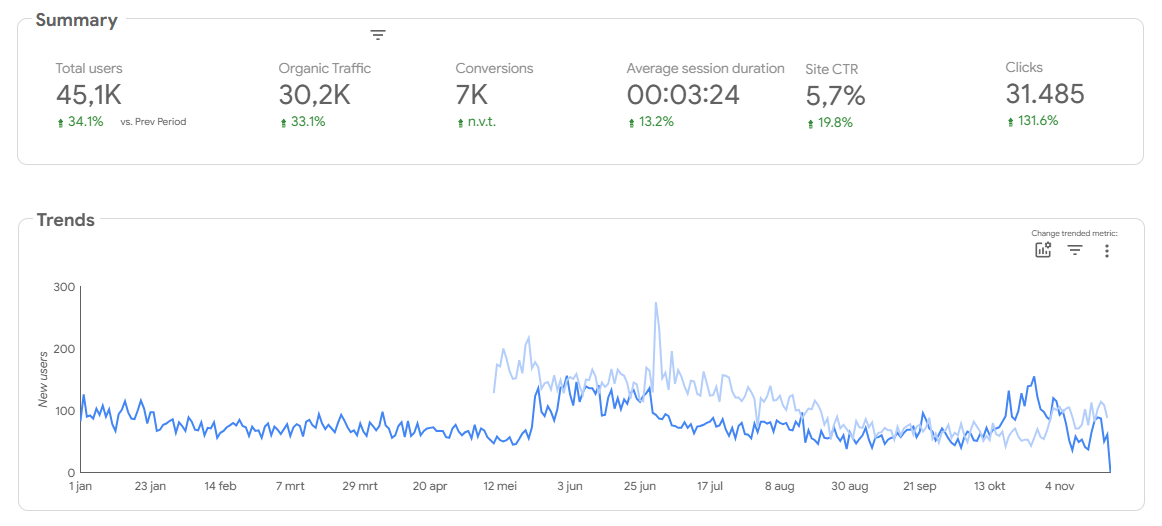Screen dimensions: 1162x526
Task: Click the n.v.t. change under Conversions
Action: point(482,122)
